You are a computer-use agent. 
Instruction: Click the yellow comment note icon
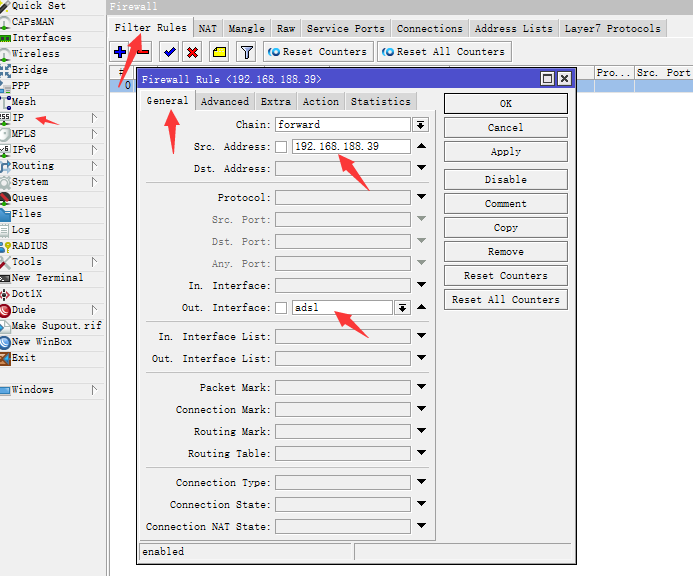click(x=220, y=52)
